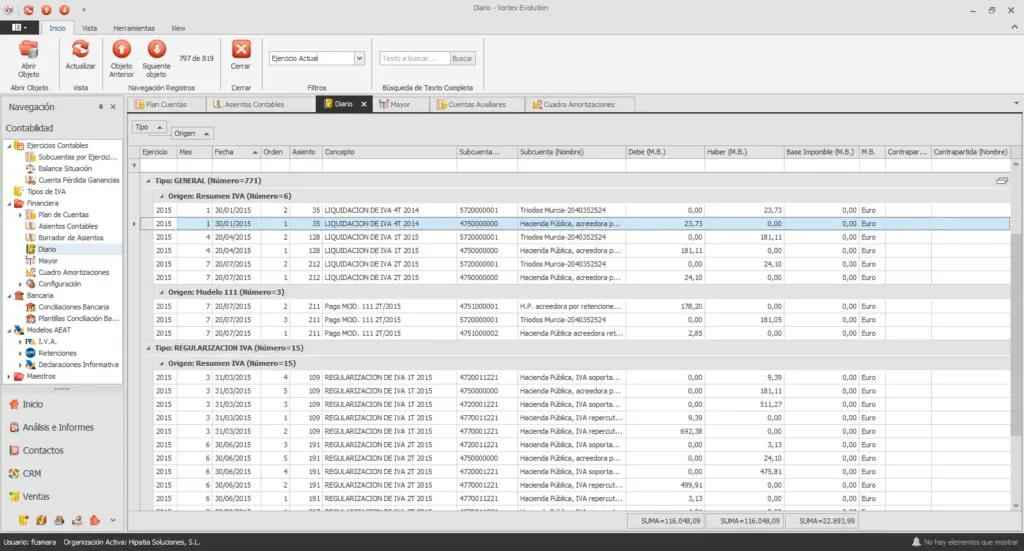The image size is (1024, 551).
Task: Collapse the Financiera tree node
Action: 9,204
